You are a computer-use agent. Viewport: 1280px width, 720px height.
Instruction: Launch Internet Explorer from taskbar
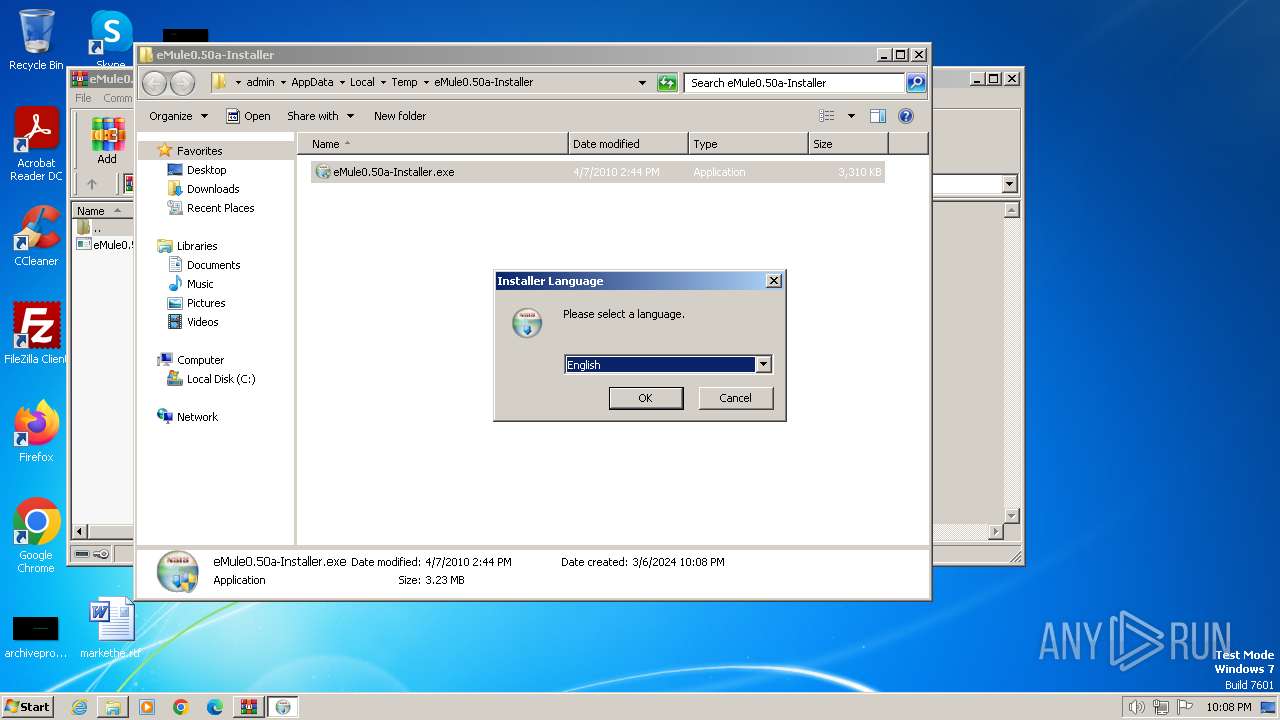[79, 707]
